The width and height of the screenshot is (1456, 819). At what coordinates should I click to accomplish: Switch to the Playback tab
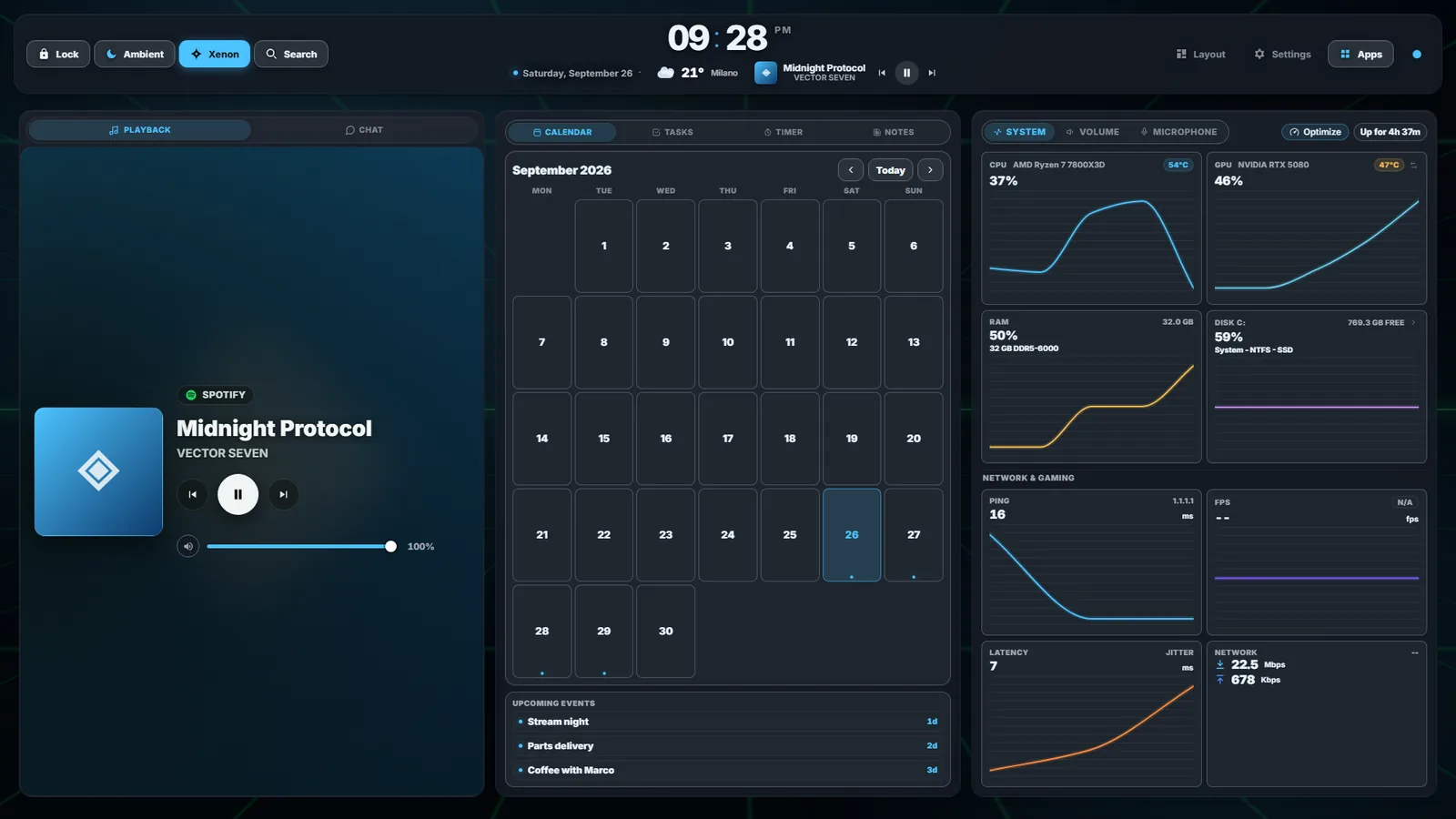coord(140,130)
